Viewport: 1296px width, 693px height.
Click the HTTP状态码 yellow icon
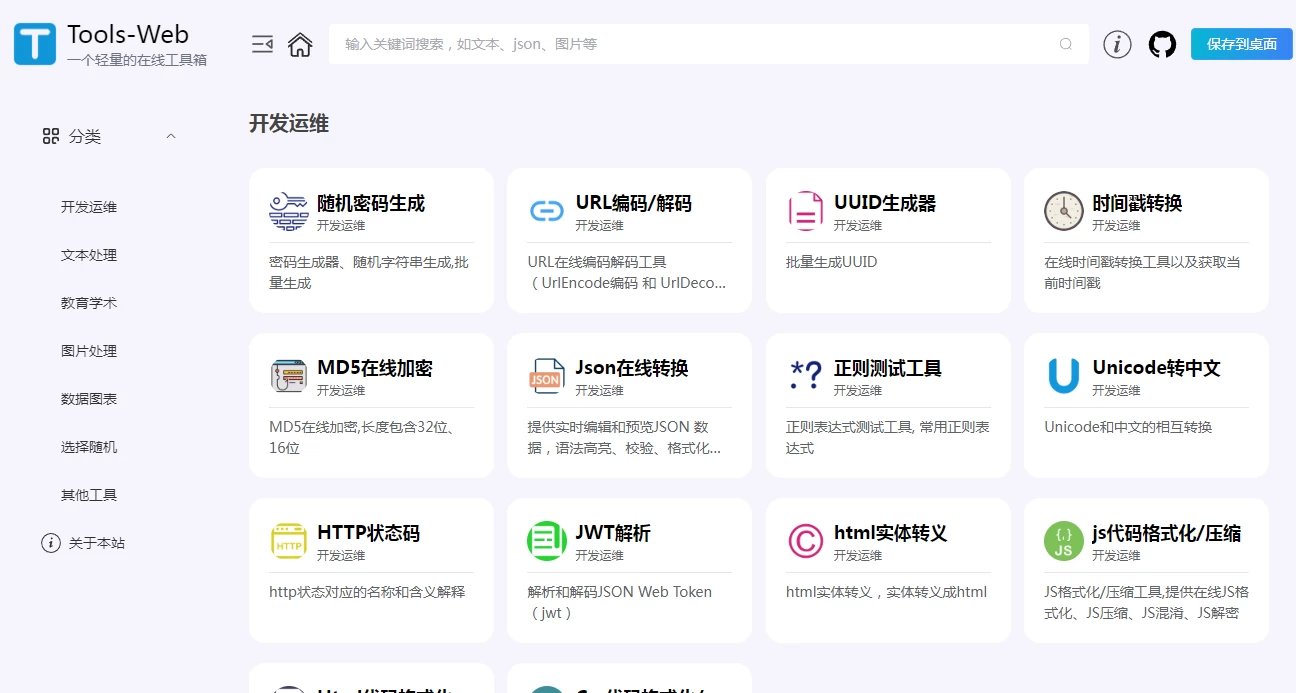point(289,541)
